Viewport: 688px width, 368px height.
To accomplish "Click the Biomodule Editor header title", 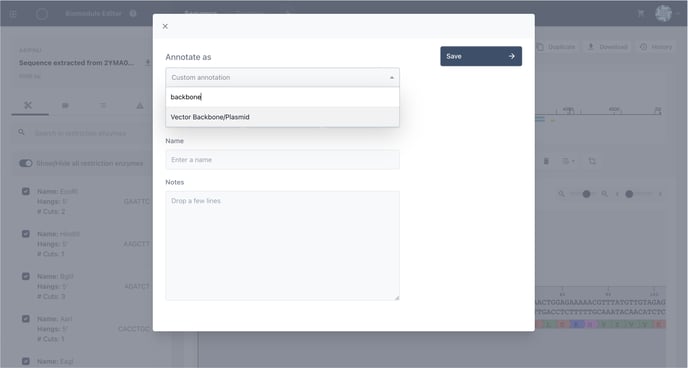I will coord(93,14).
